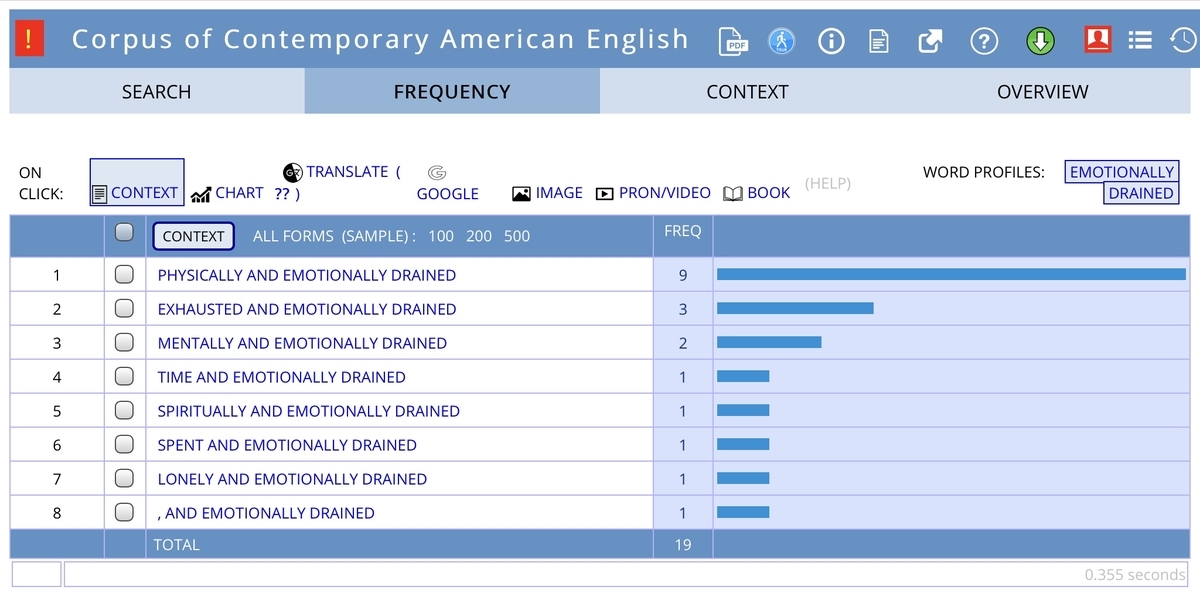Image resolution: width=1200 pixels, height=590 pixels.
Task: Toggle the select-all checkbox in table header
Action: pos(124,232)
